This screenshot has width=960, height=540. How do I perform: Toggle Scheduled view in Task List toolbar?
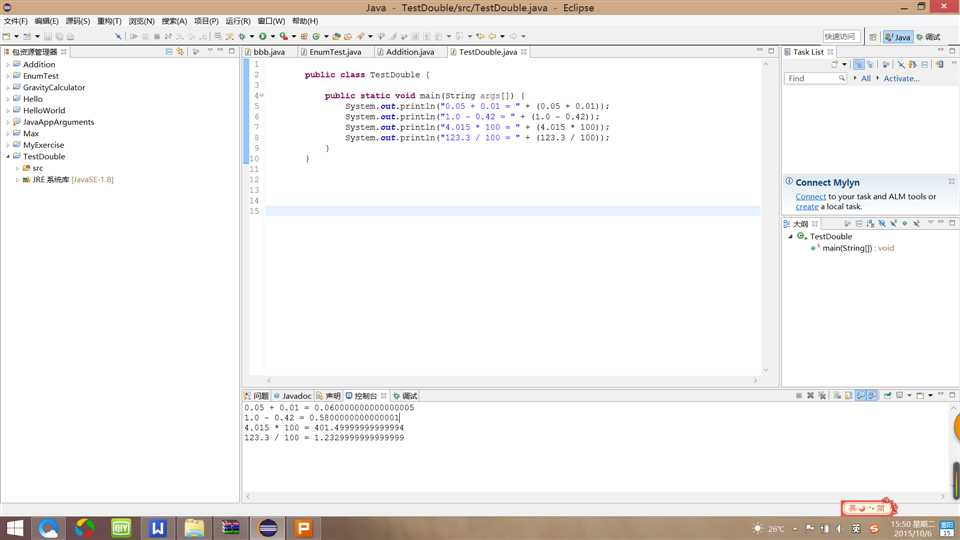(870, 64)
